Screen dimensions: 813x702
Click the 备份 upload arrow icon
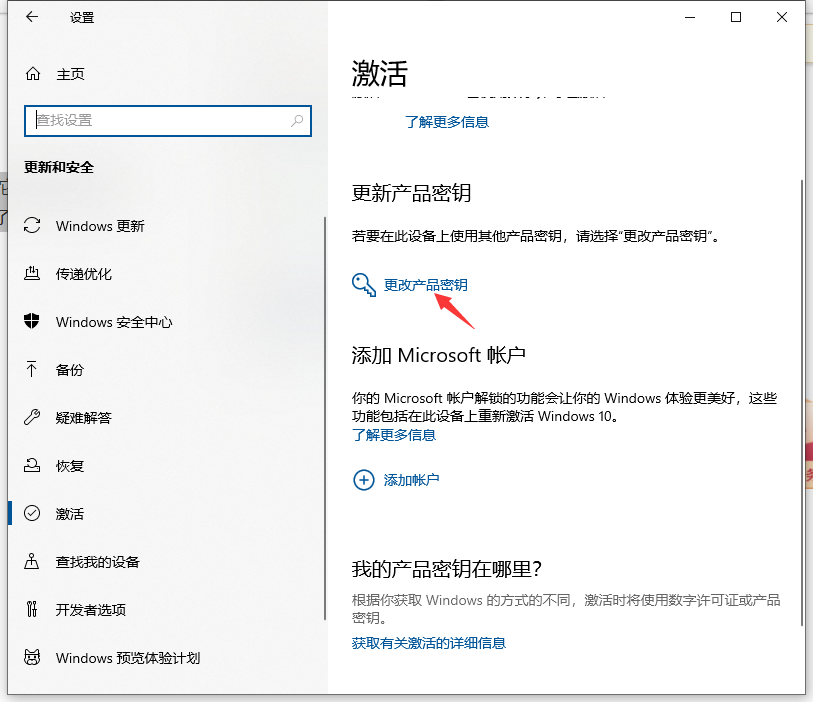pos(33,370)
